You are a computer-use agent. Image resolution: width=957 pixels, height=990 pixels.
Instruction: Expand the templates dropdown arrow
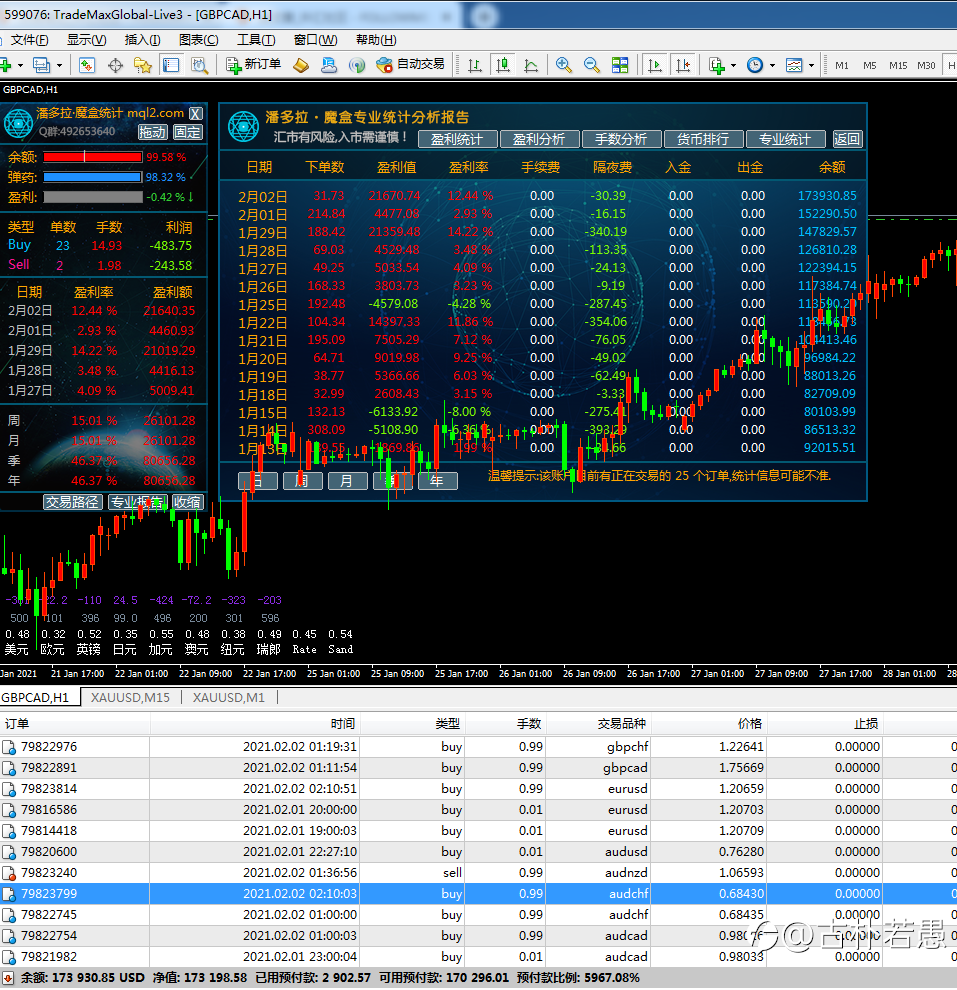coord(811,65)
